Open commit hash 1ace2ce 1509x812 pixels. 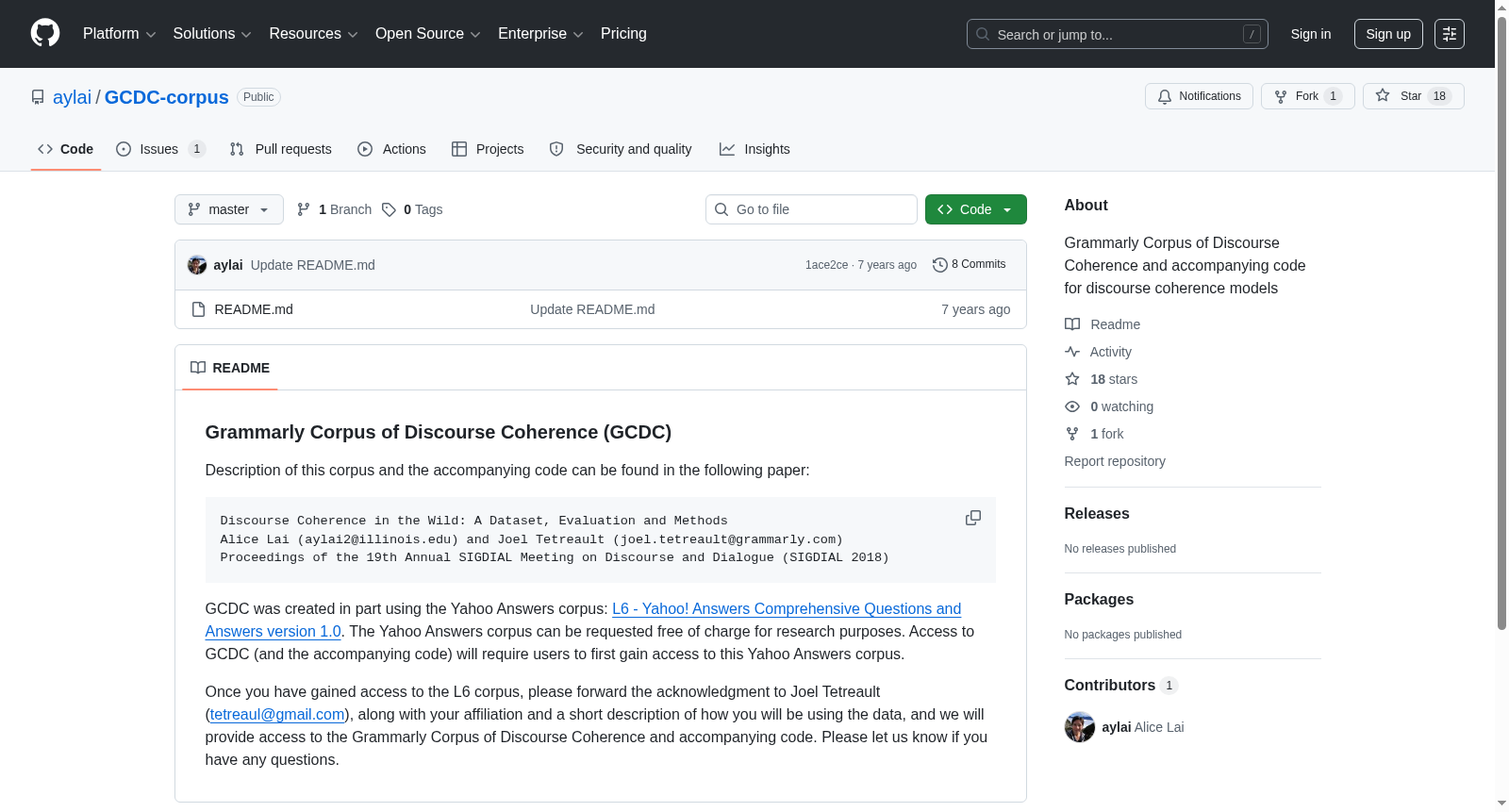[826, 265]
